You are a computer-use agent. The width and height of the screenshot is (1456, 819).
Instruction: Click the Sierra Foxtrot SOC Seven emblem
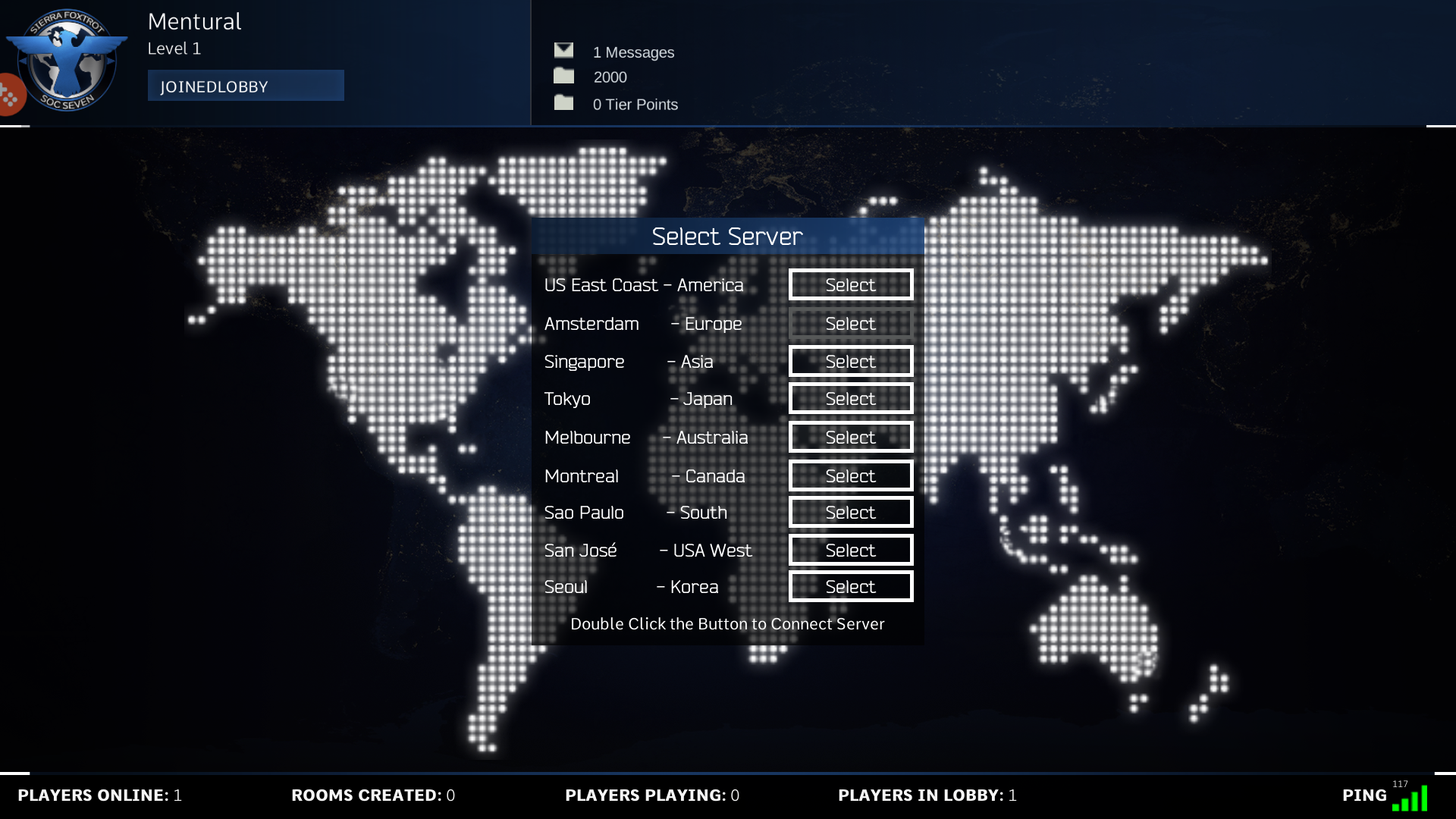[68, 61]
